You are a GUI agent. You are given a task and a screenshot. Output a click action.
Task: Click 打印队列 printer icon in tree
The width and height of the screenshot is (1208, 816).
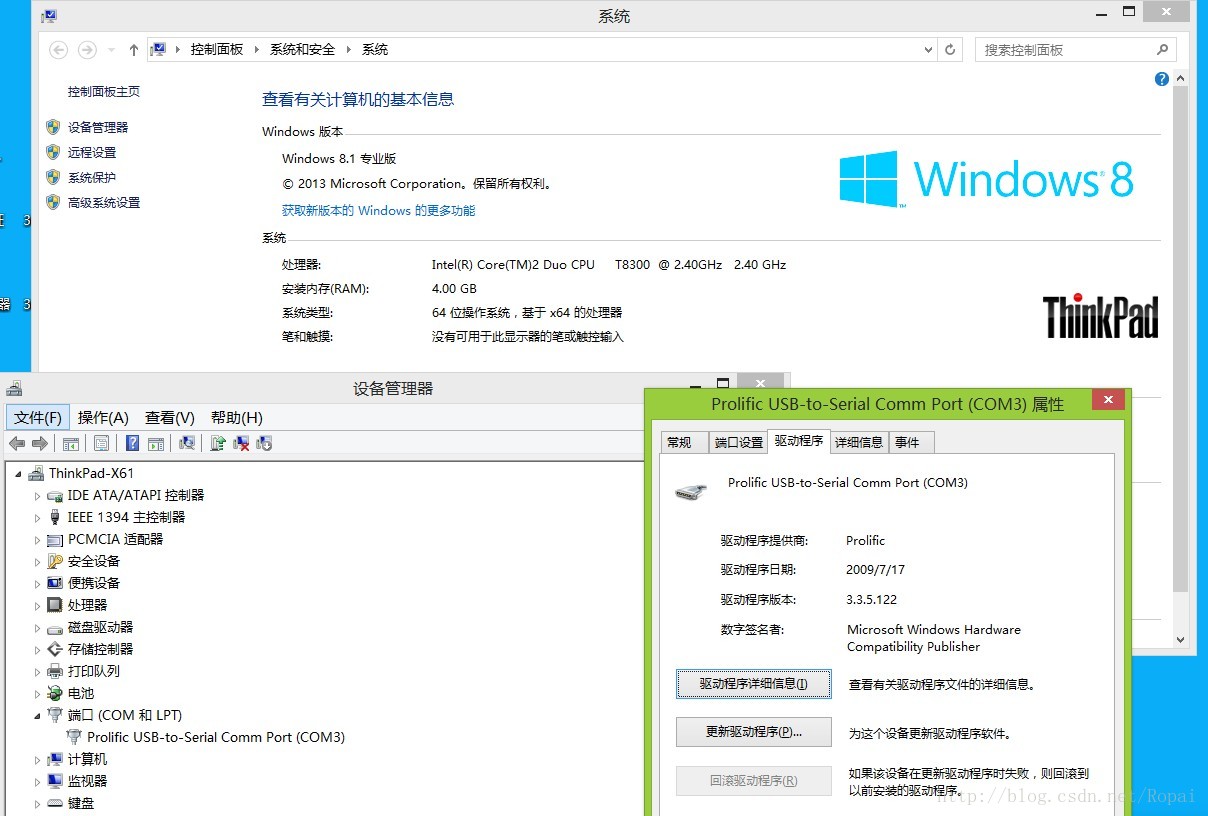55,671
